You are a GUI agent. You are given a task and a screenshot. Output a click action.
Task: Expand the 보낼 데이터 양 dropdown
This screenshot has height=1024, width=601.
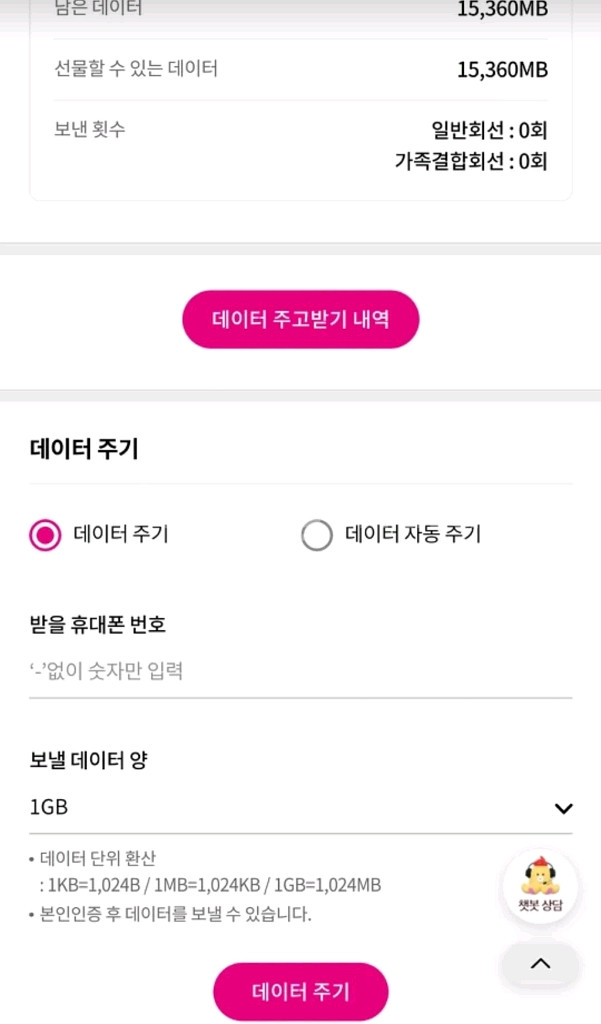300,808
